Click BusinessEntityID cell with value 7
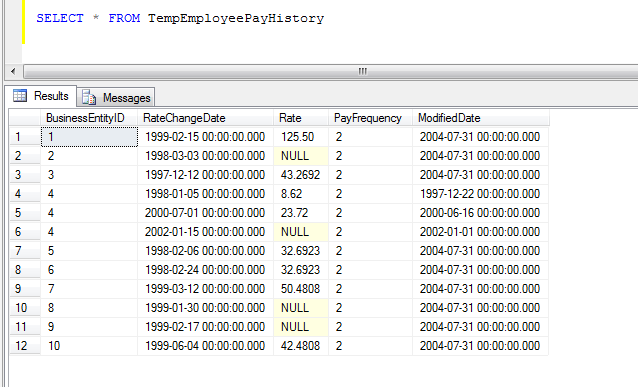The height and width of the screenshot is (387, 638). (x=89, y=289)
